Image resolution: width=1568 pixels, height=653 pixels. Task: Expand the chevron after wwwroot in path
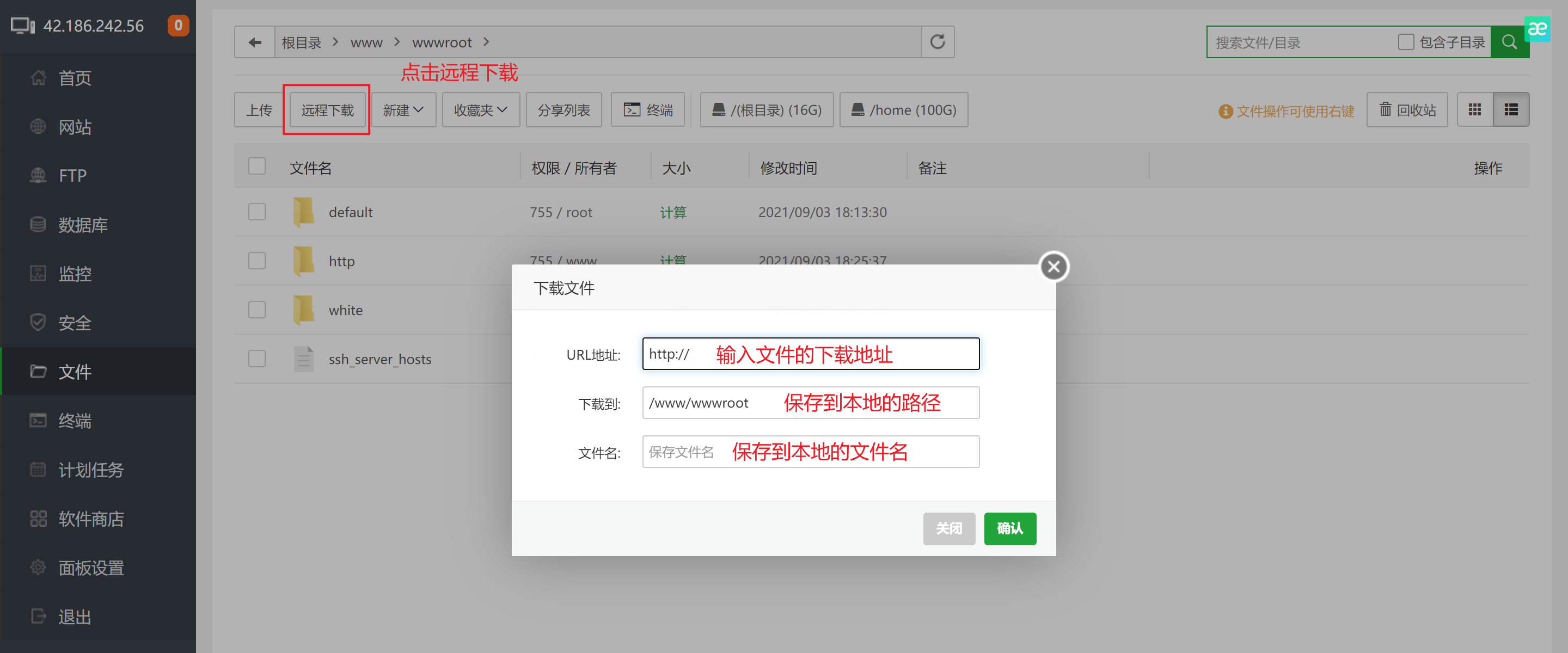click(486, 42)
